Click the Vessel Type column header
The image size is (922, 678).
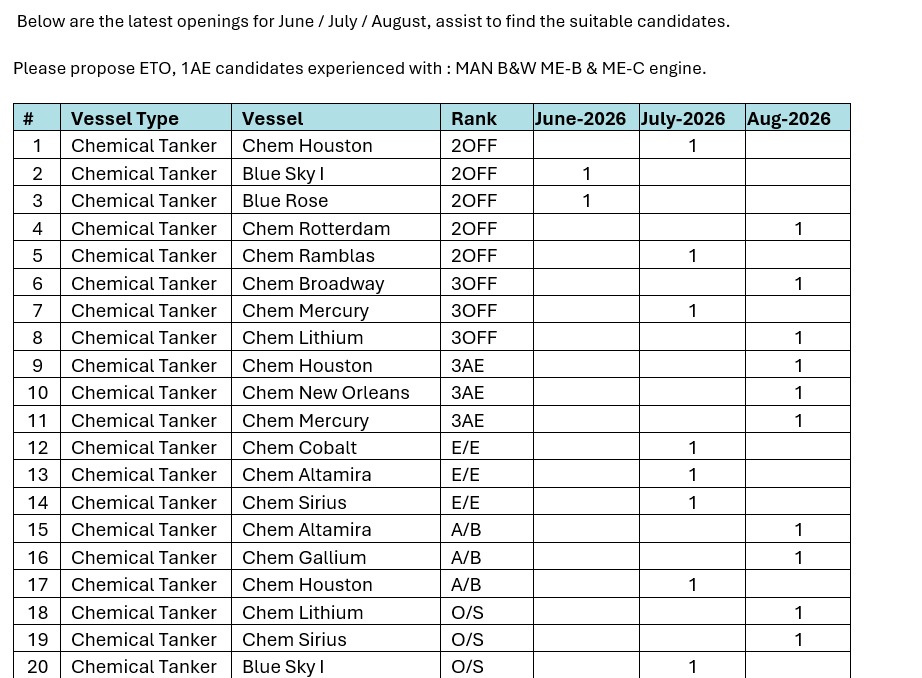[x=146, y=118]
